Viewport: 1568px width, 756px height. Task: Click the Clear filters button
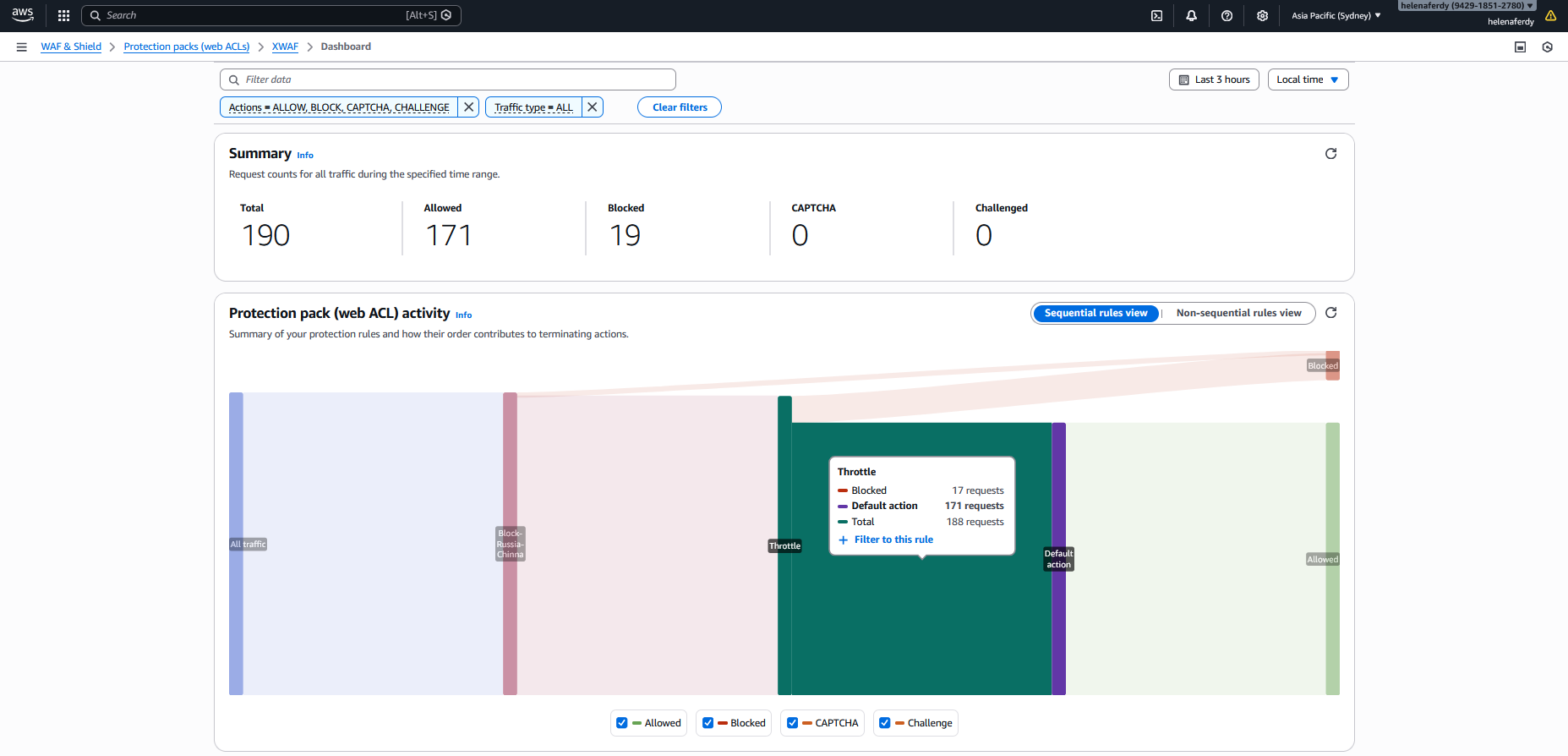pyautogui.click(x=679, y=107)
